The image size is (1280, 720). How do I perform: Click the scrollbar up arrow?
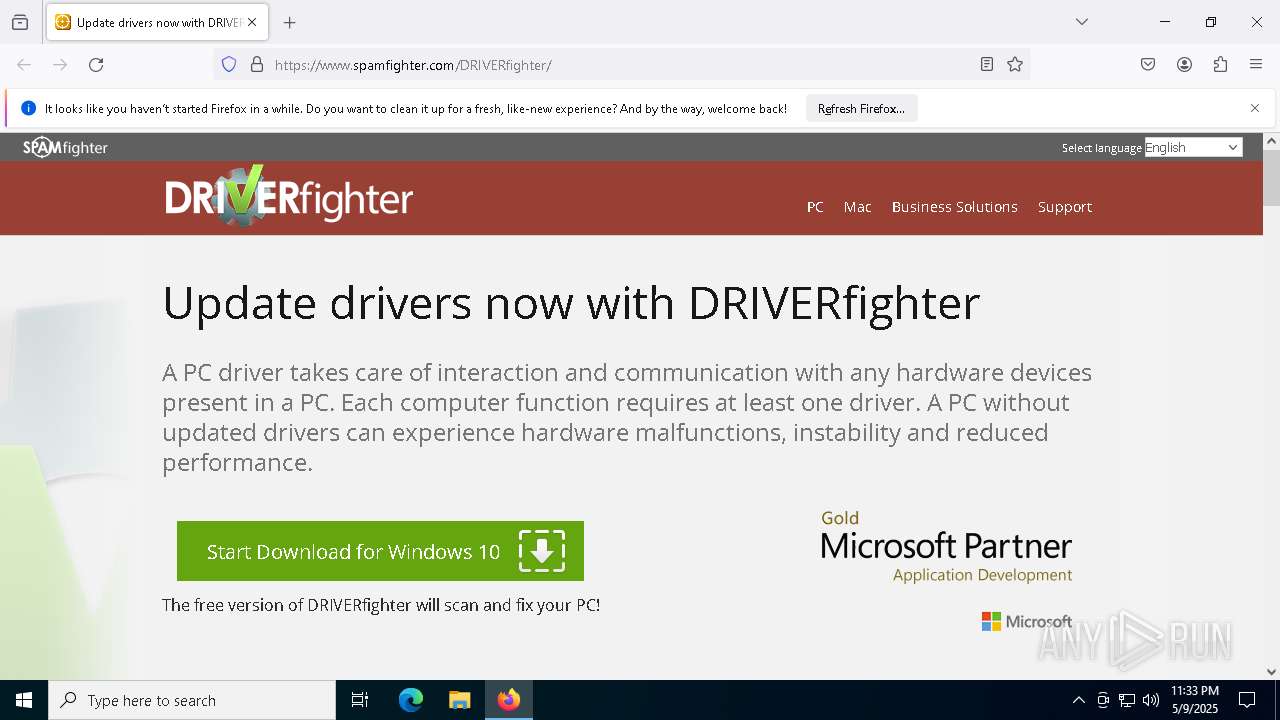tap(1272, 141)
